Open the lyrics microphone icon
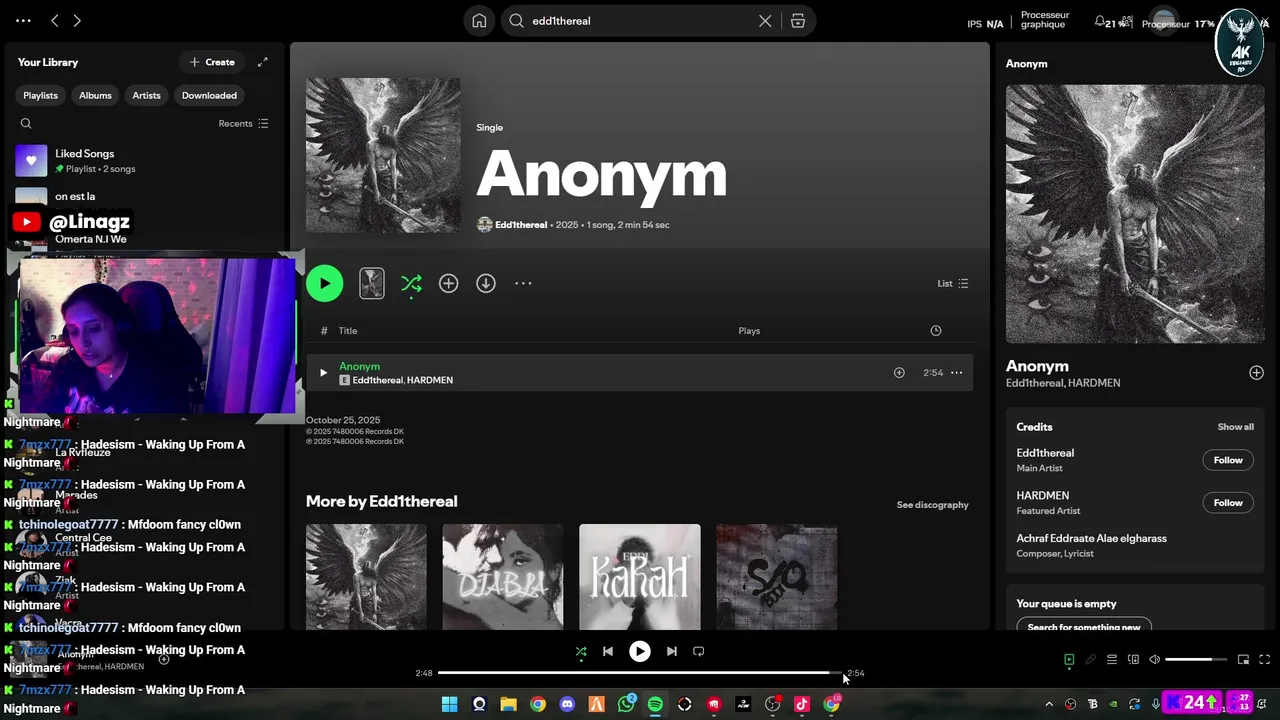The height and width of the screenshot is (720, 1280). (1091, 660)
